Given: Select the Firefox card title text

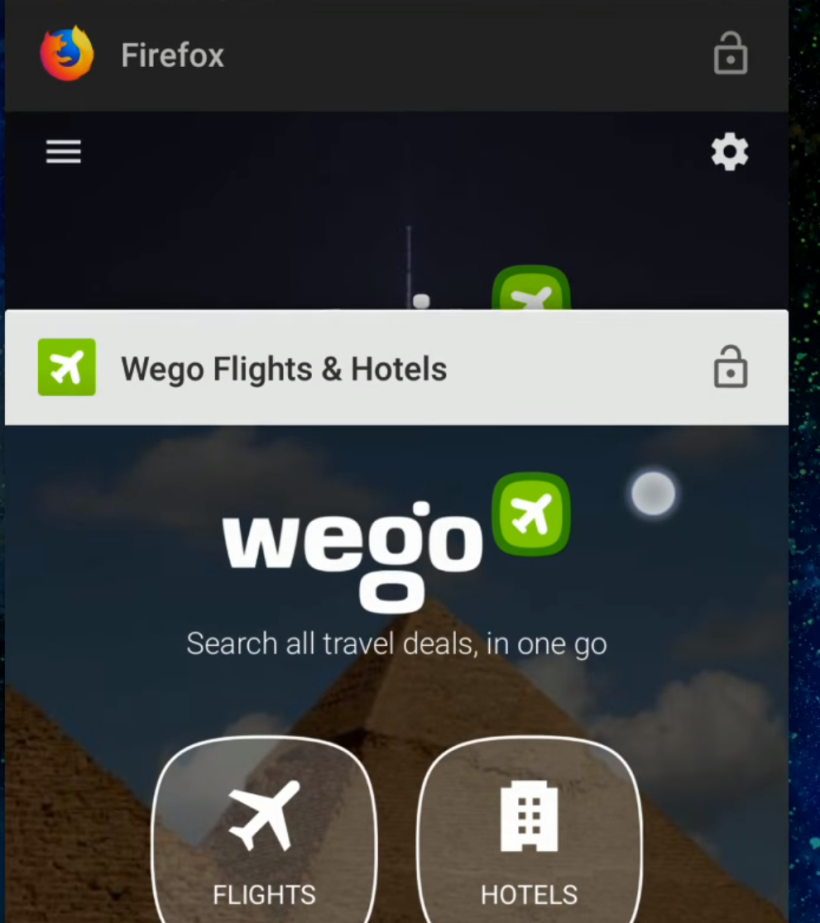Looking at the screenshot, I should [172, 55].
